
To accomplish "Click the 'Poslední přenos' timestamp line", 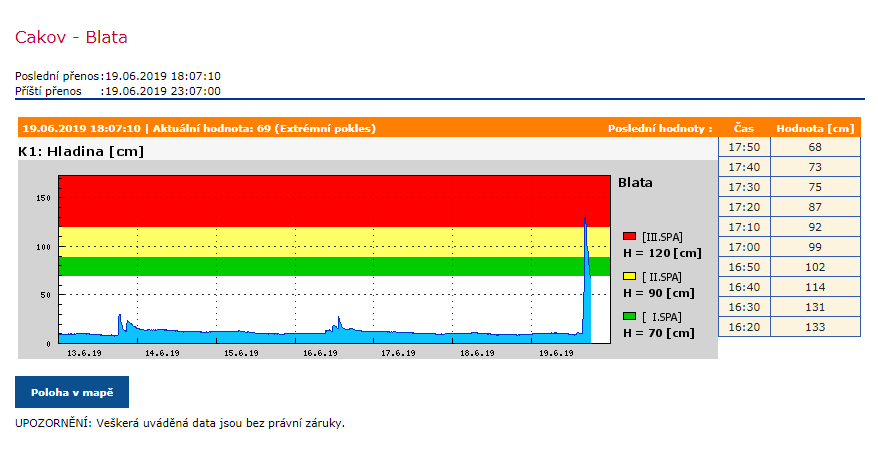I will pos(118,76).
